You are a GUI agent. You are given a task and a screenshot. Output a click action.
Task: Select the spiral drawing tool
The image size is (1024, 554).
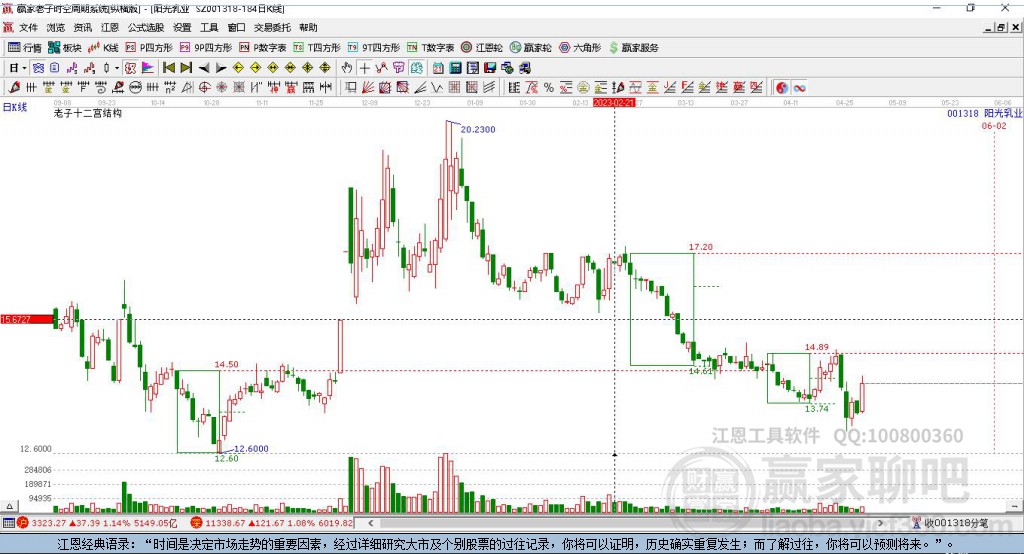(x=101, y=88)
